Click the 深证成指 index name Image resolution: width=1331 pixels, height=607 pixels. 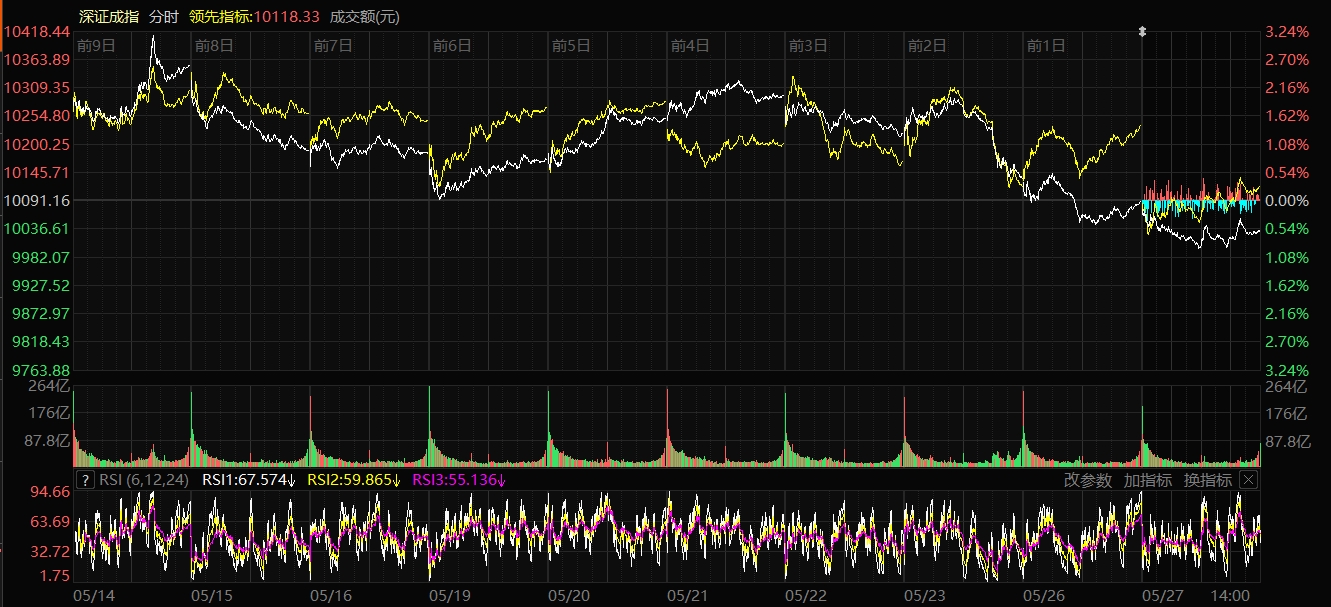[108, 17]
